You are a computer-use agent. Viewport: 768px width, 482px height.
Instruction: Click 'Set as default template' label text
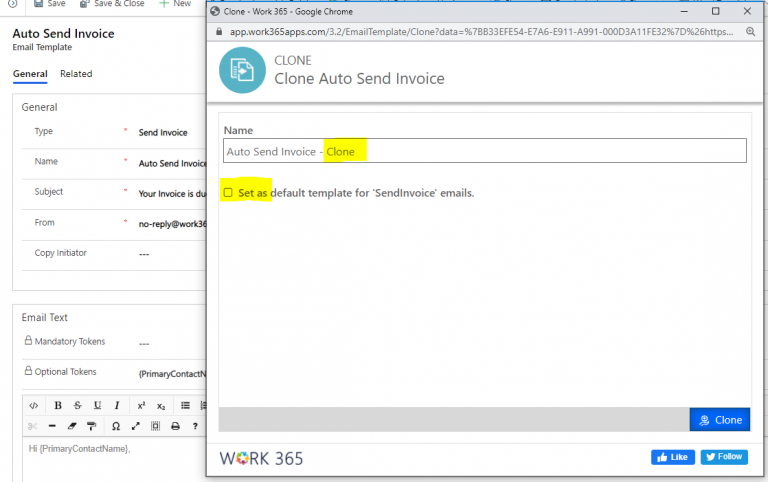pyautogui.click(x=356, y=193)
